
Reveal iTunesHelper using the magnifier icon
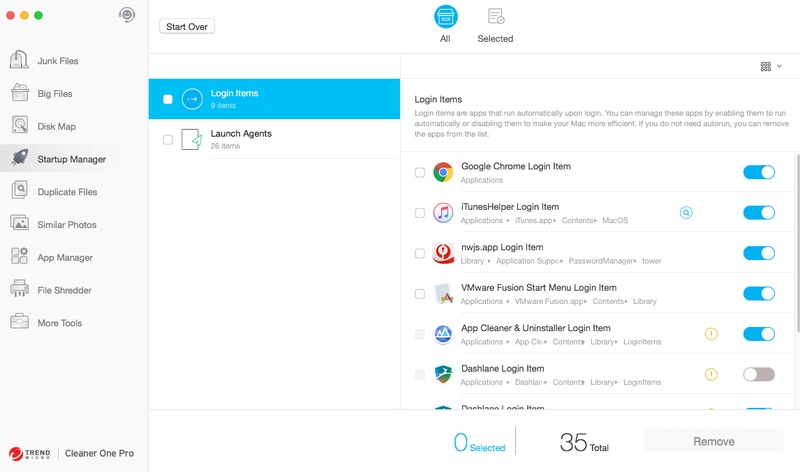click(686, 213)
